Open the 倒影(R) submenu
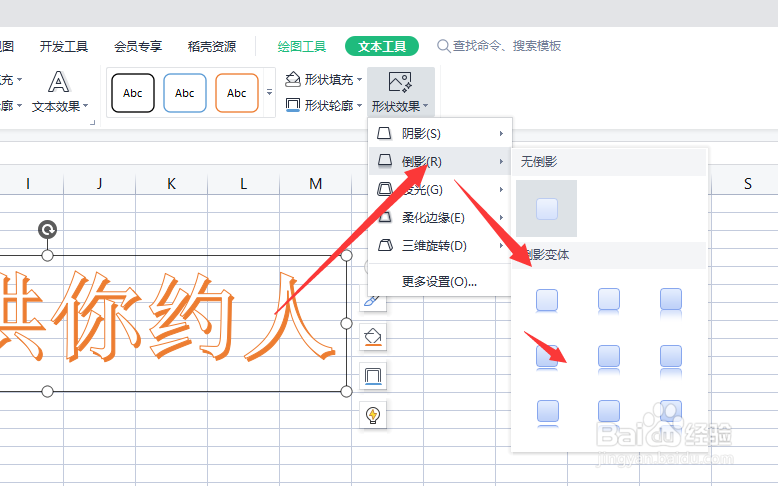Screen dimensions: 778x486 pyautogui.click(x=441, y=161)
